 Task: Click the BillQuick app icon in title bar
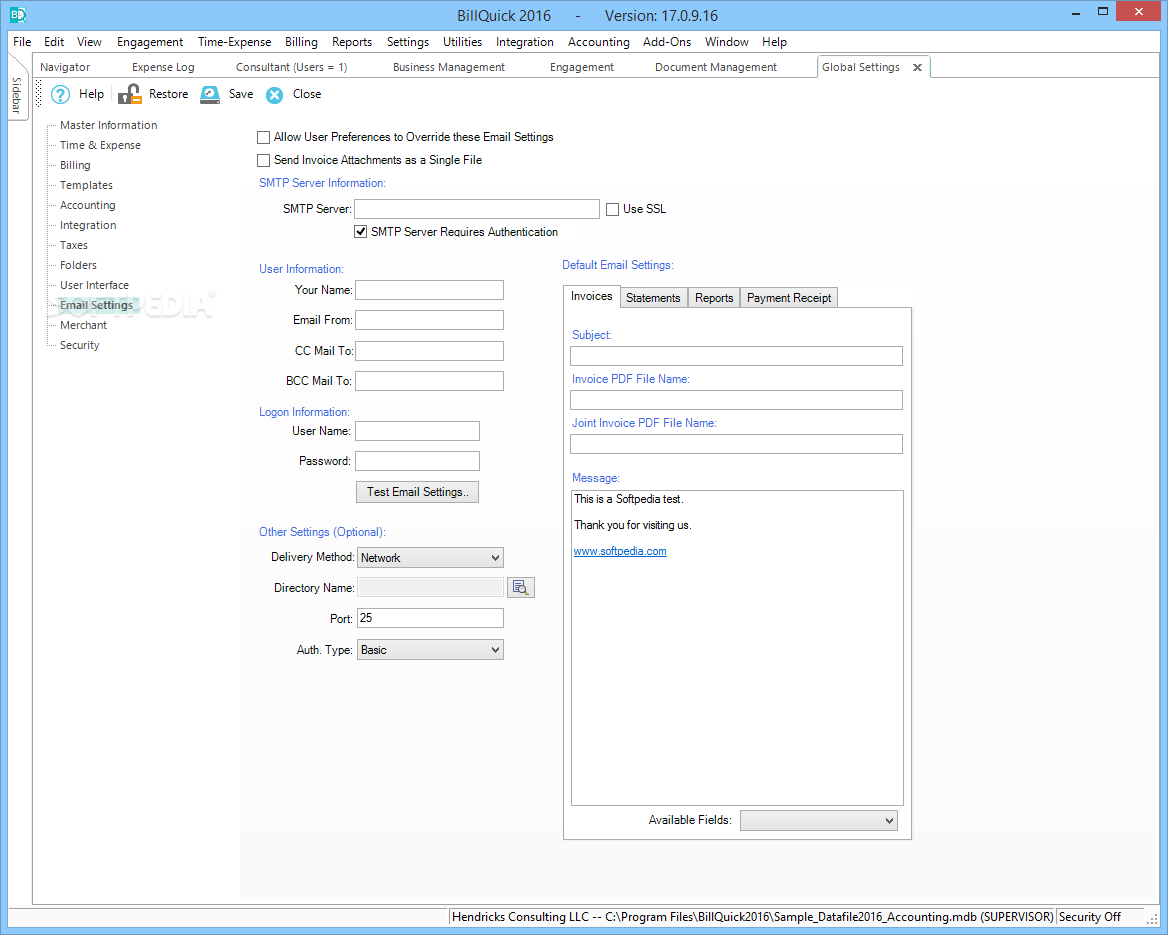18,14
